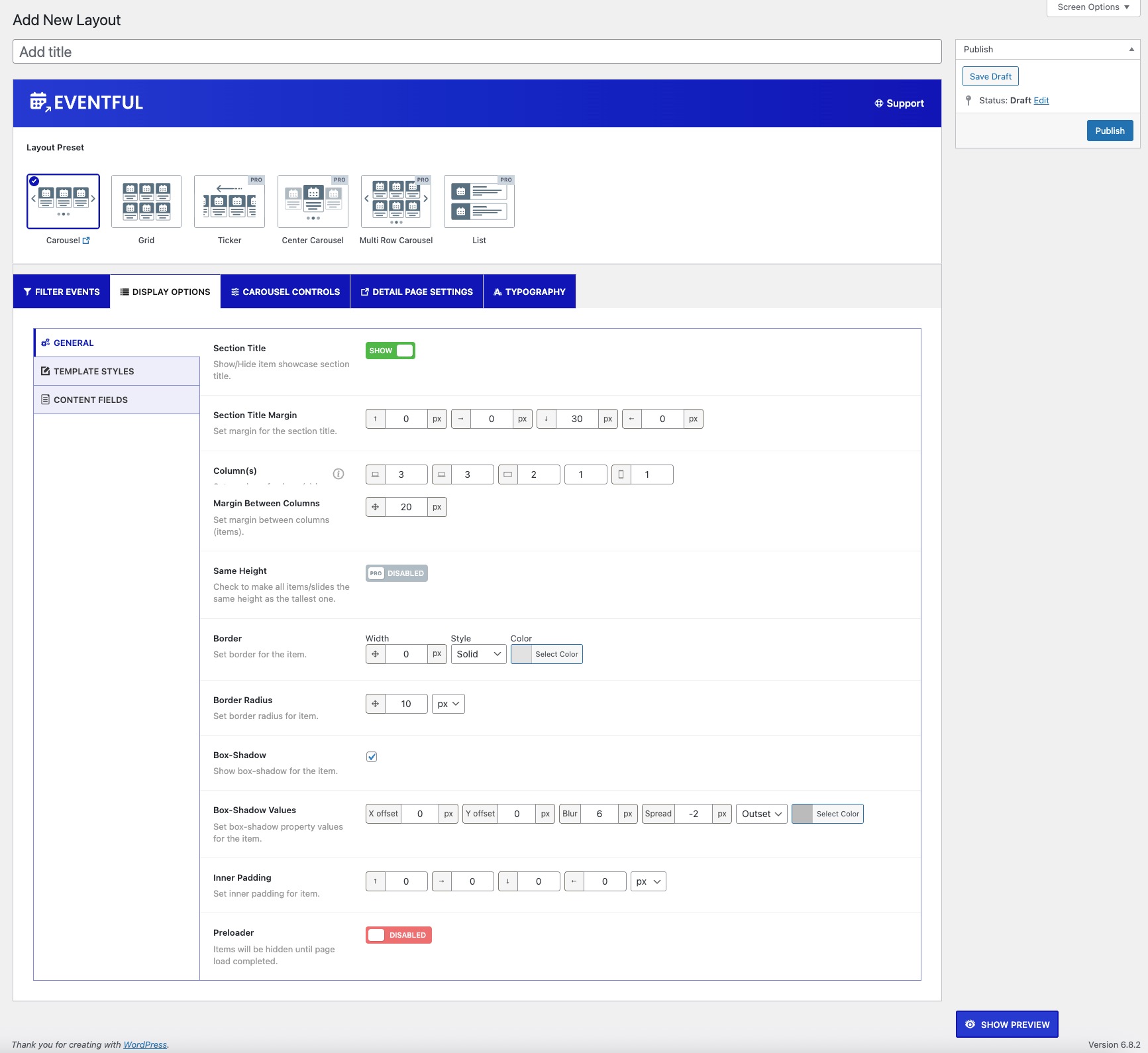Click the Column(s) info help icon

pos(339,474)
